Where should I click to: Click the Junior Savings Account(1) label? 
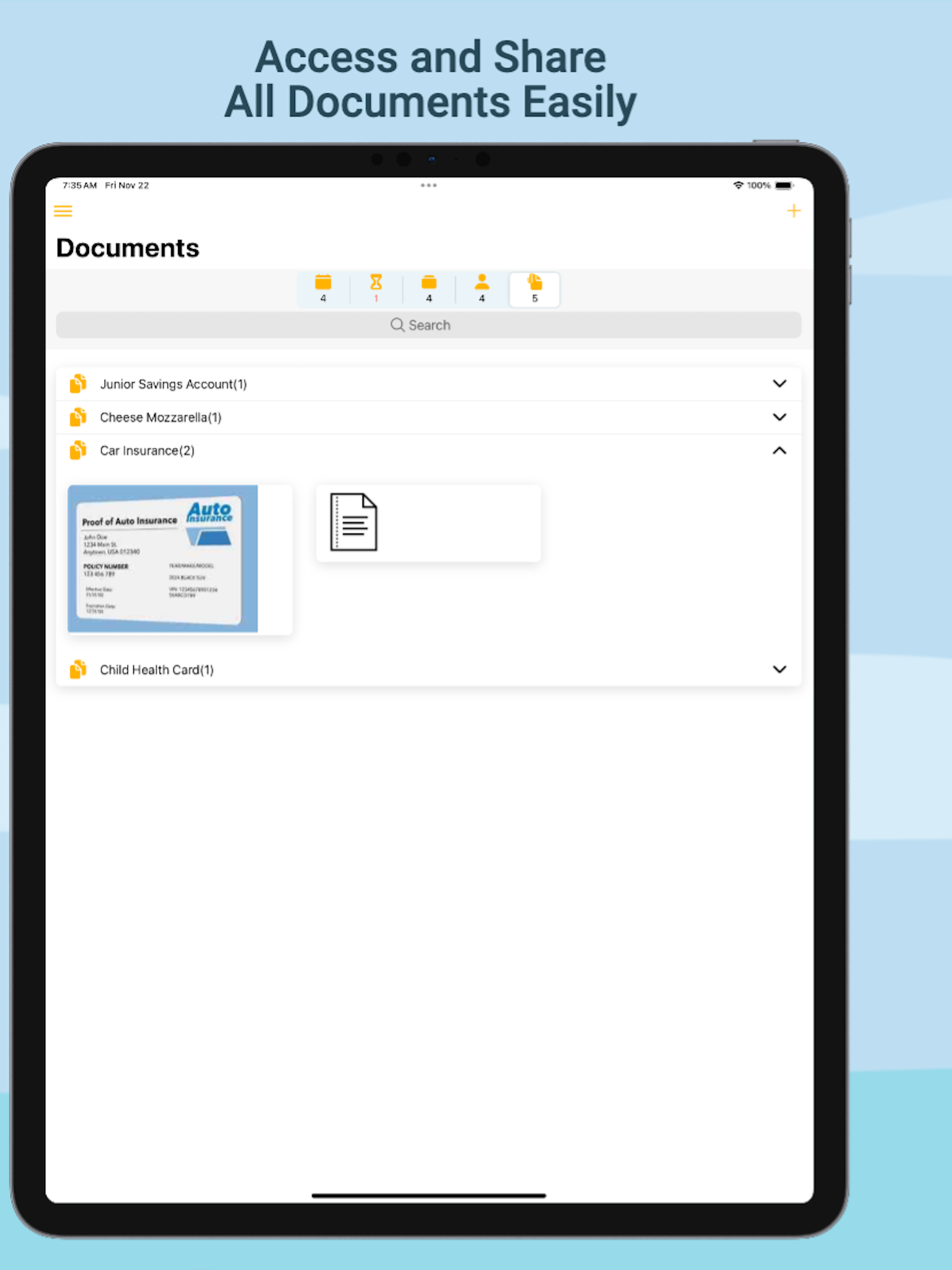click(x=173, y=384)
